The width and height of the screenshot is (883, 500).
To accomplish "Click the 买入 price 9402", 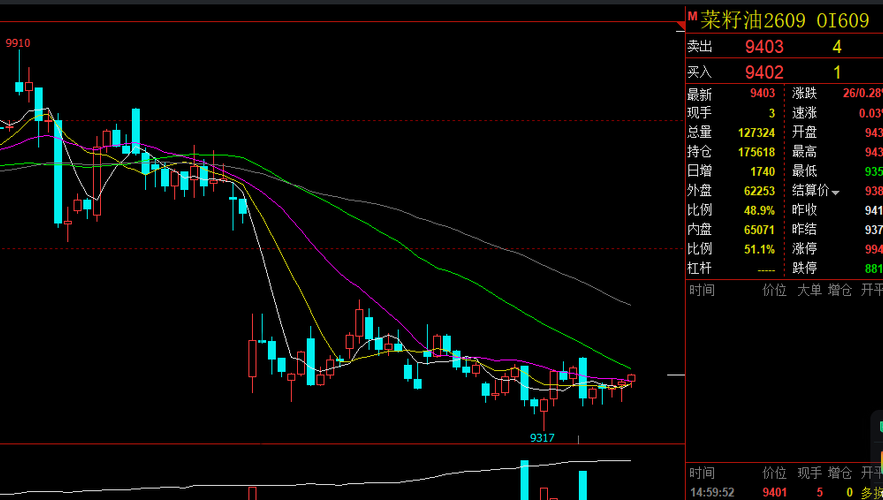I will pos(764,72).
